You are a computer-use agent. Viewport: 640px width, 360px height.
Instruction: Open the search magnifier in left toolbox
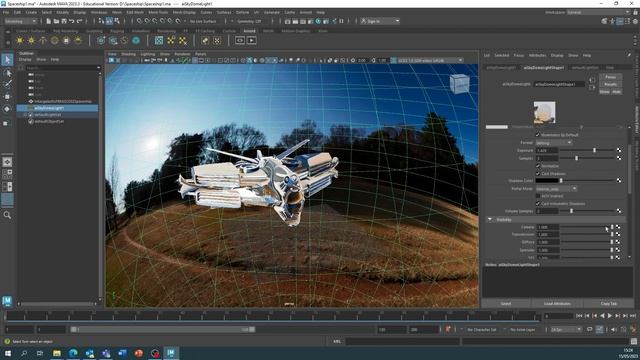(x=7, y=215)
